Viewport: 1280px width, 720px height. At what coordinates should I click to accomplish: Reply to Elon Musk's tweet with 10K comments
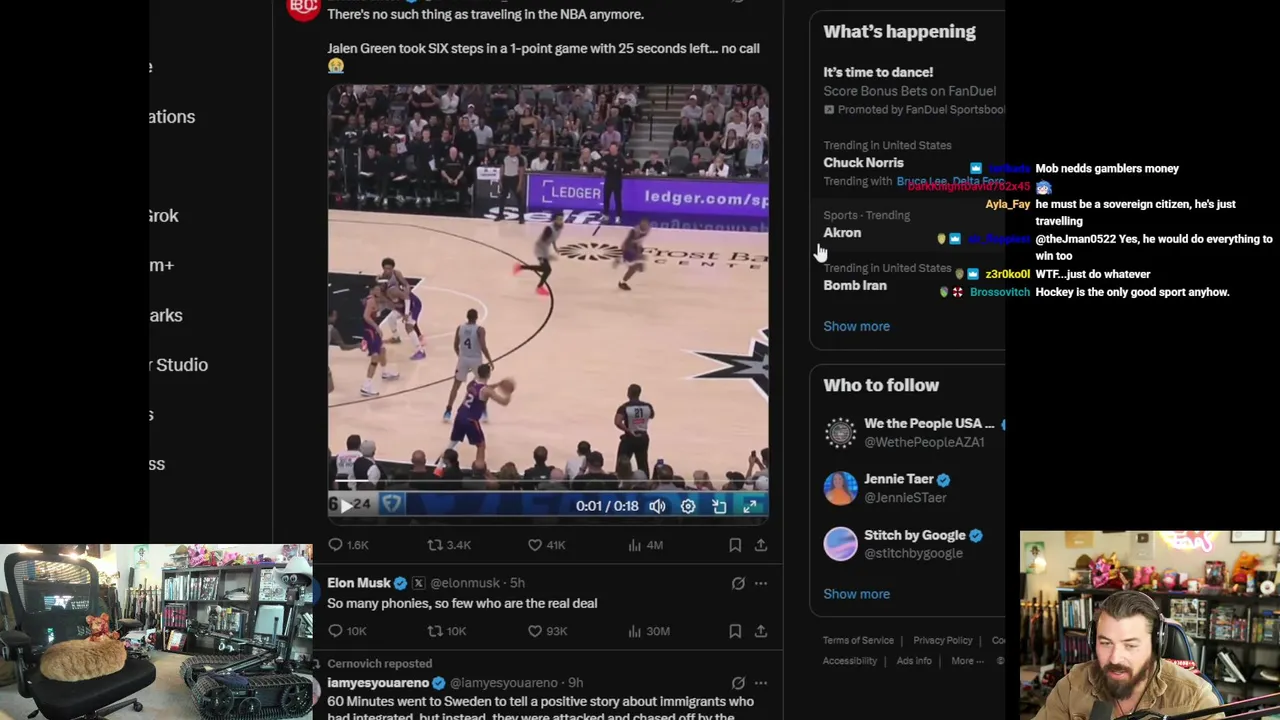(x=347, y=631)
